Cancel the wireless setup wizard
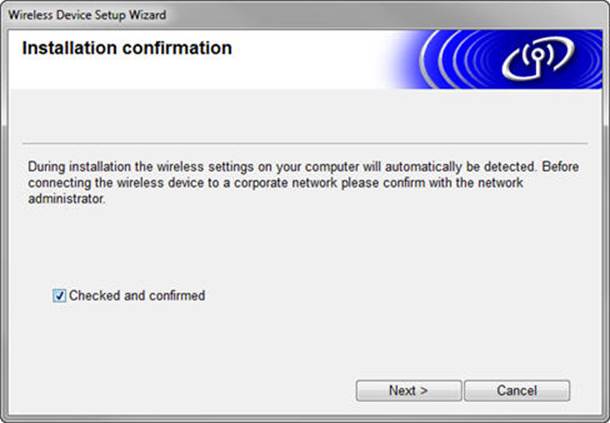This screenshot has width=610, height=423. coord(516,390)
